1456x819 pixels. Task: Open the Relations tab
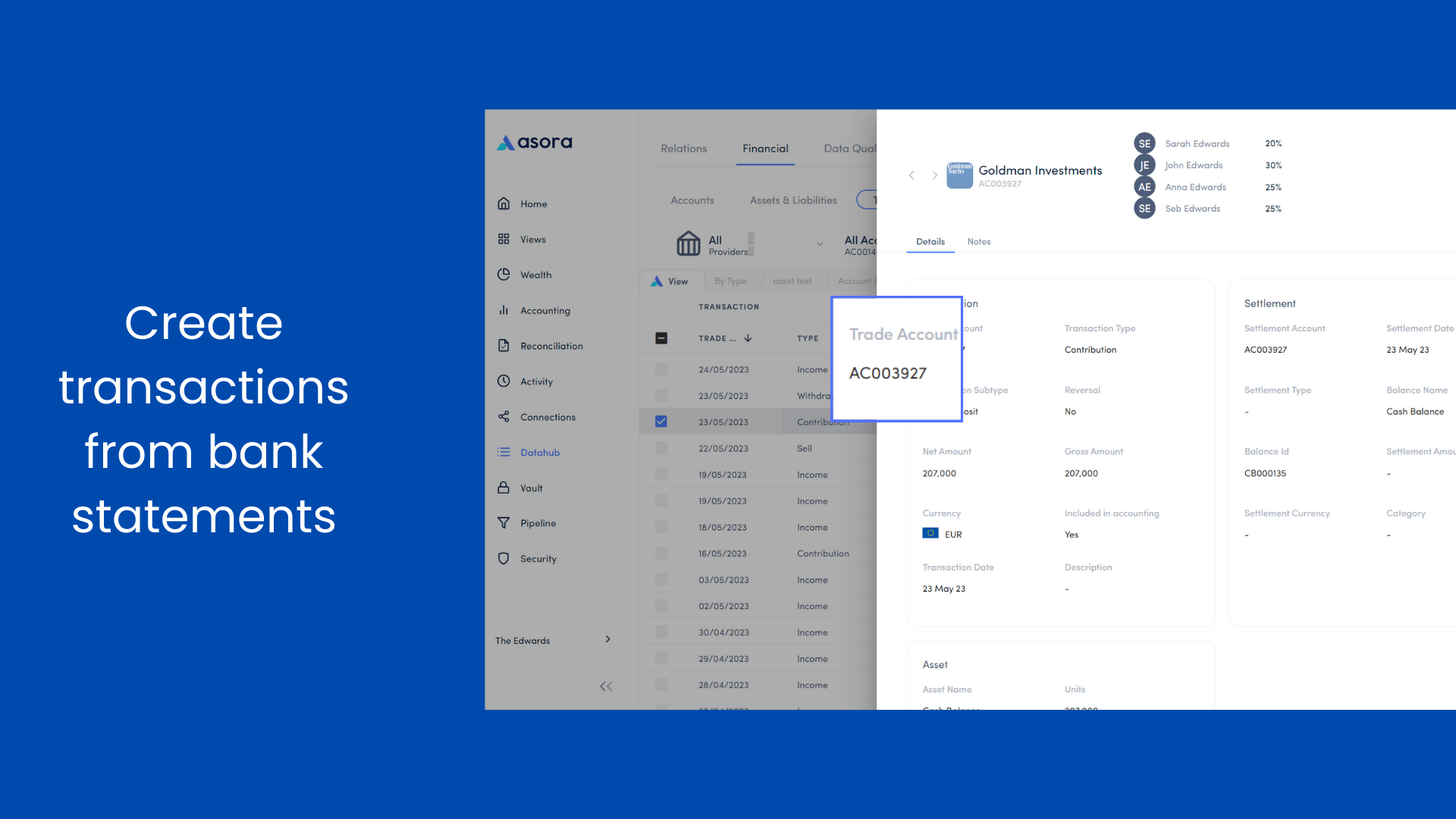coord(683,149)
